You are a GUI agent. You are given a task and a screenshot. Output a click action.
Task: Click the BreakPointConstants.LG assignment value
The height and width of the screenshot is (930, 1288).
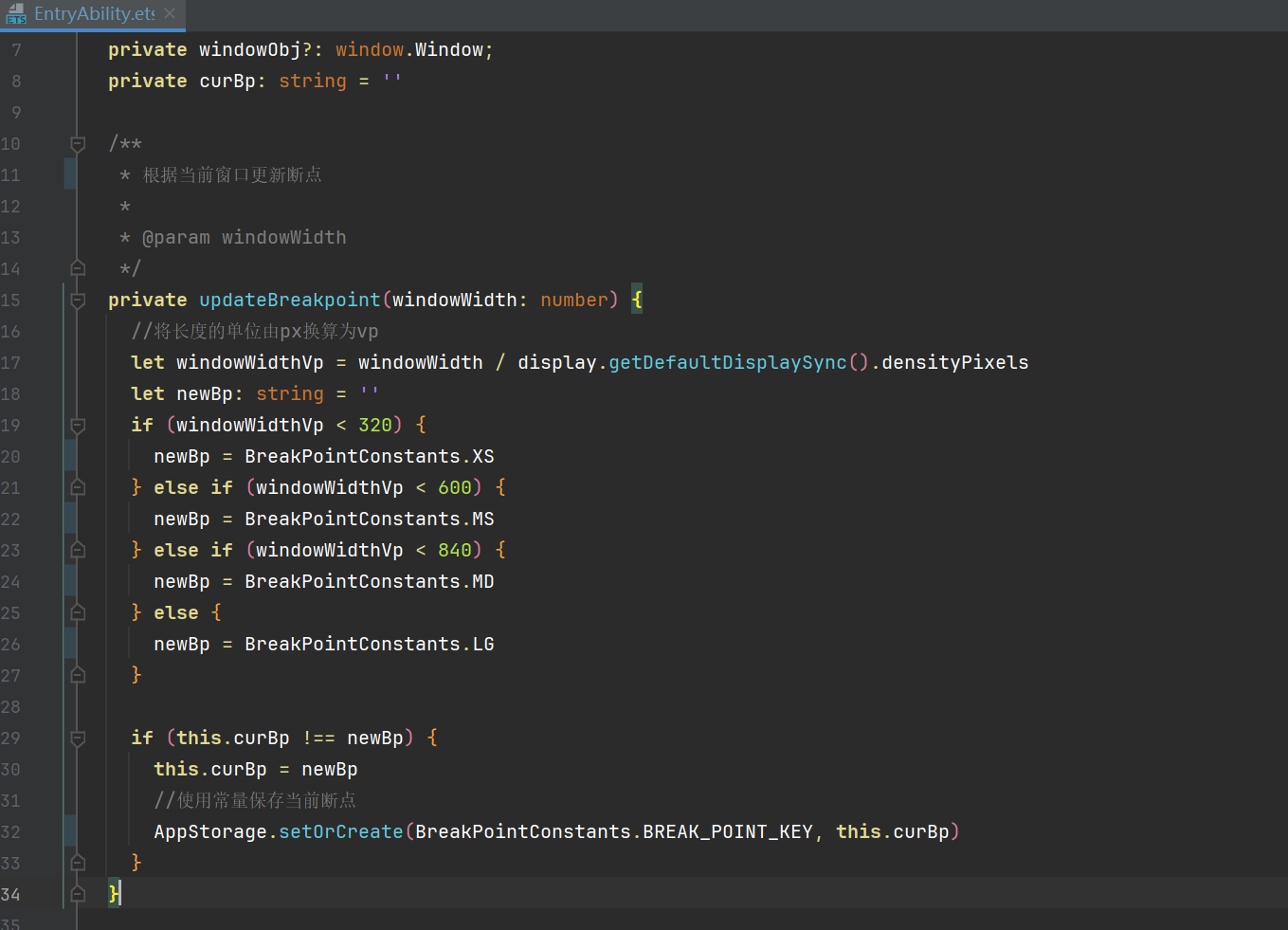[370, 645]
